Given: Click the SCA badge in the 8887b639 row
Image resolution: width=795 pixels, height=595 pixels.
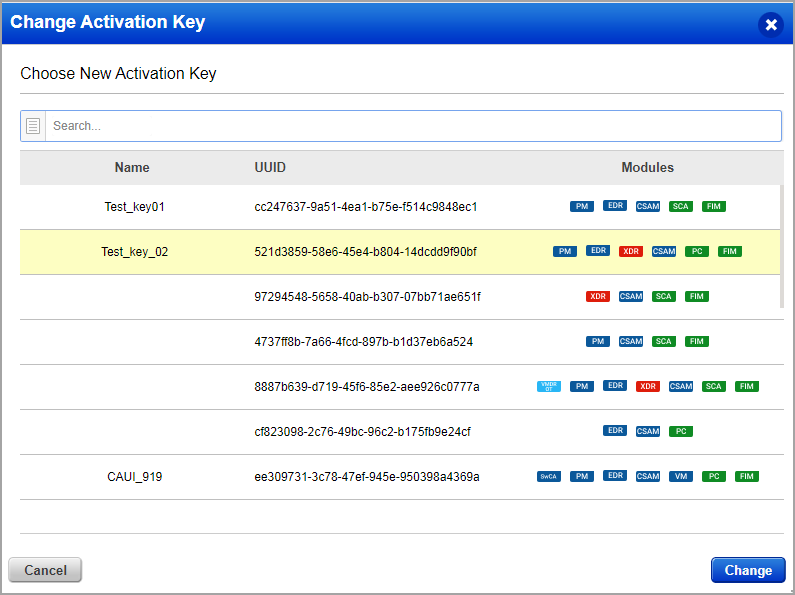Looking at the screenshot, I should pos(713,386).
